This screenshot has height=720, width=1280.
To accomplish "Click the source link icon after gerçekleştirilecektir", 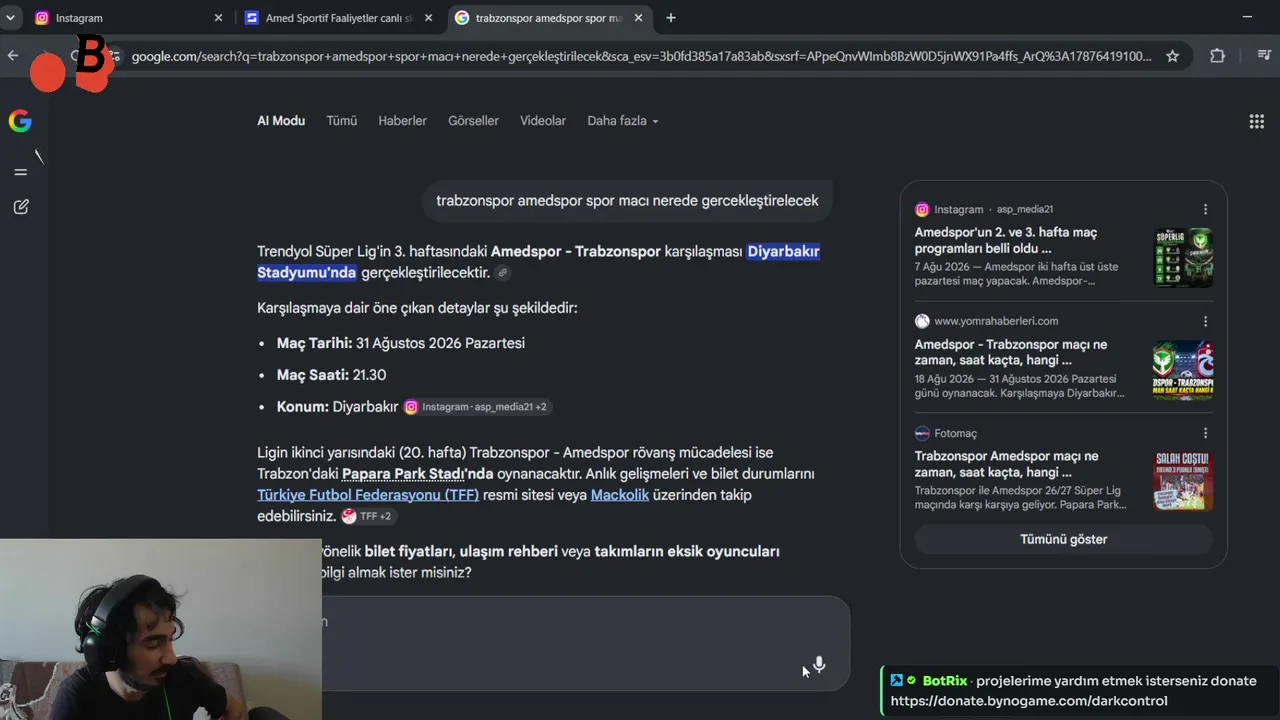I will 503,273.
